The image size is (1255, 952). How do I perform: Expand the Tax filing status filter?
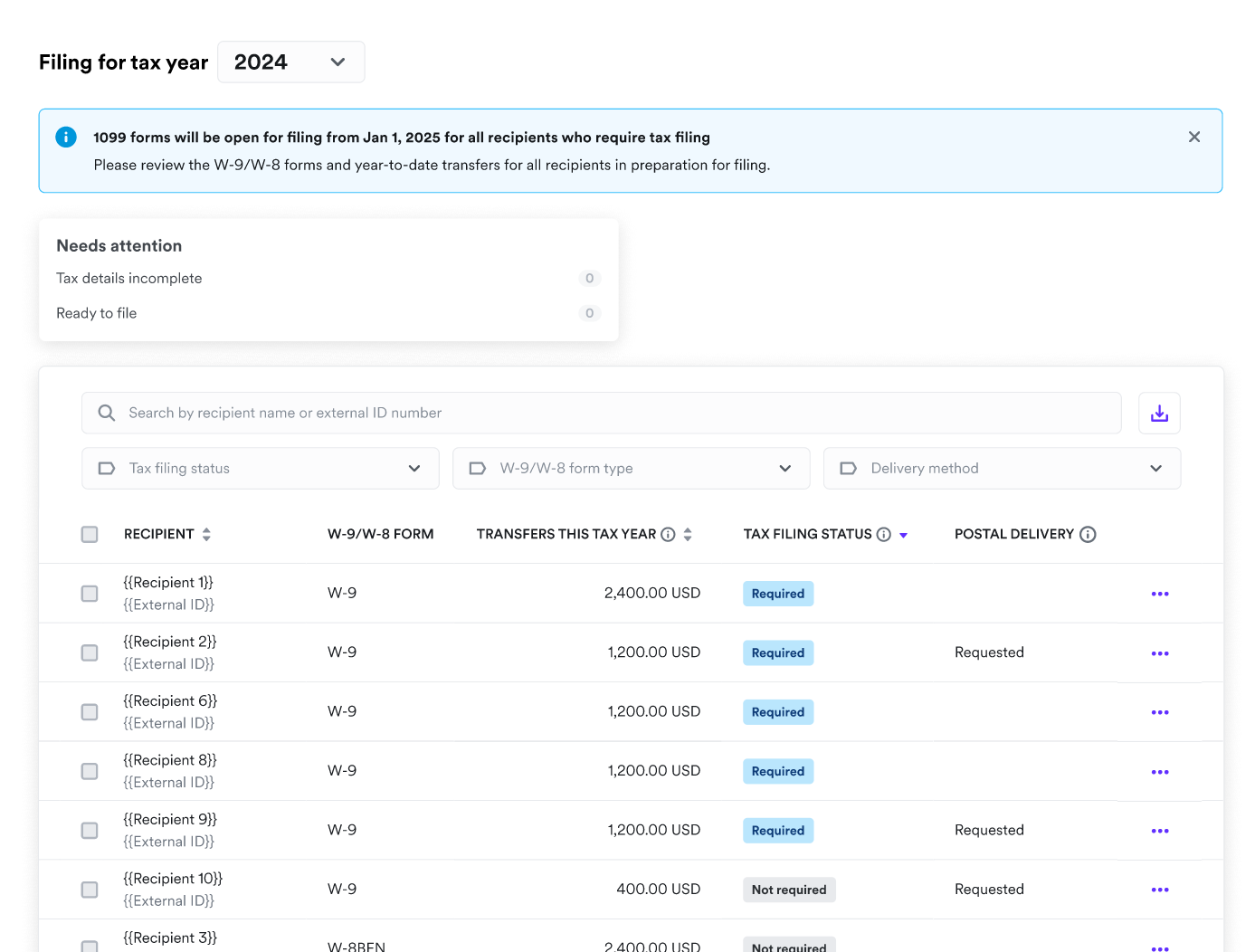[261, 469]
